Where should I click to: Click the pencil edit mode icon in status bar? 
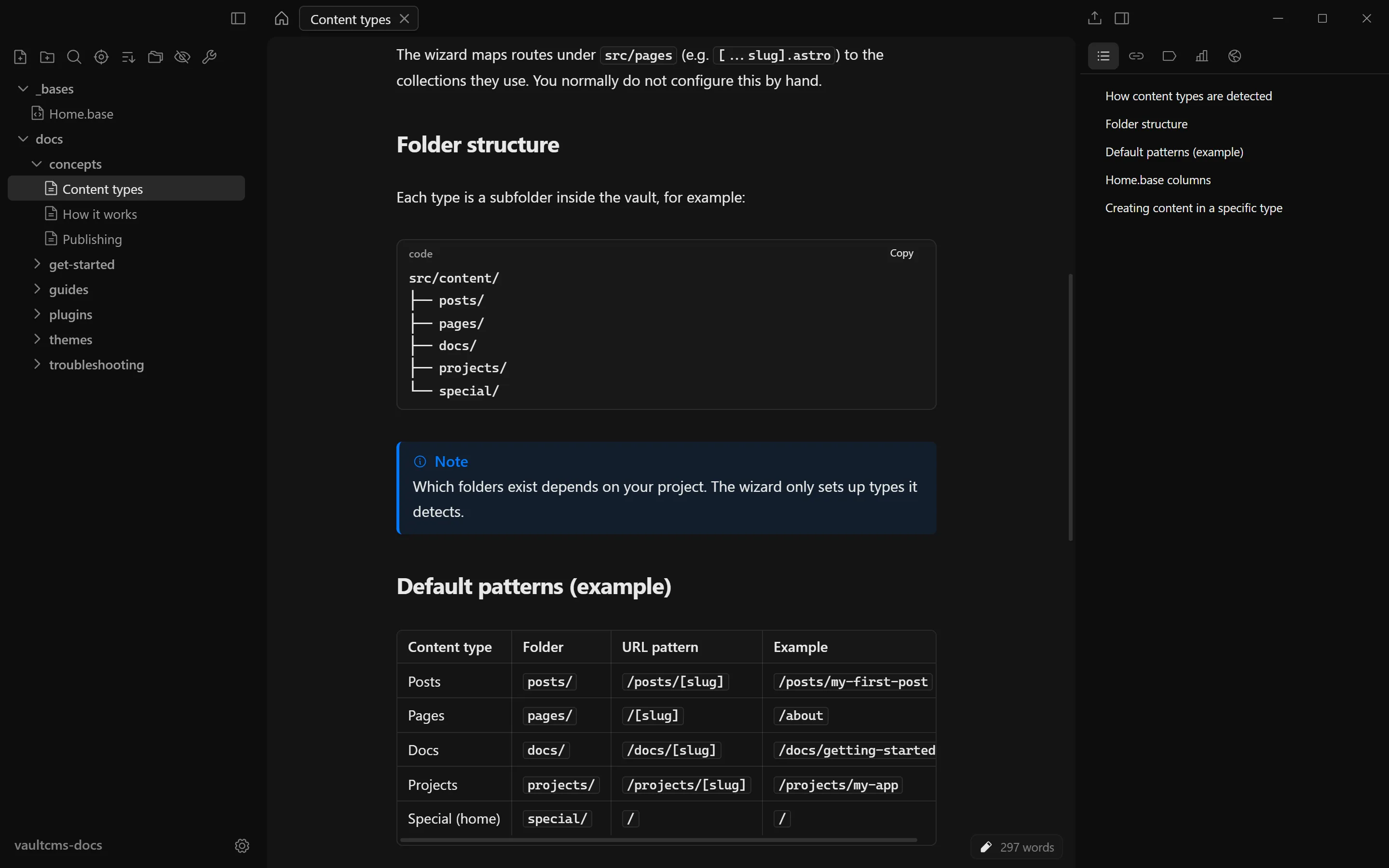tap(986, 847)
